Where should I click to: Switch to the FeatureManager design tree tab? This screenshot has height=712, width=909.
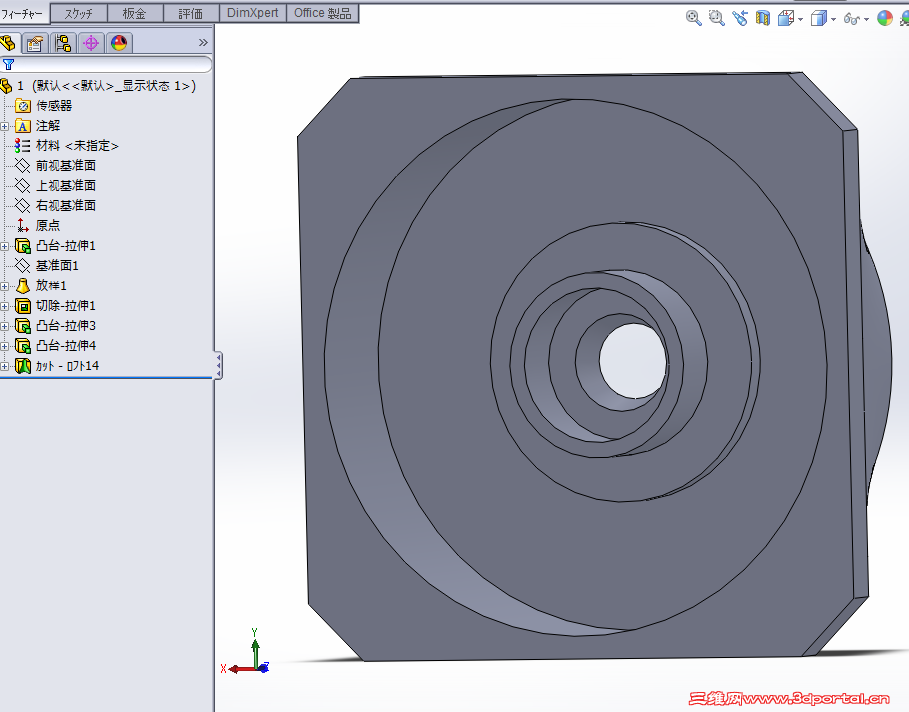(8, 43)
